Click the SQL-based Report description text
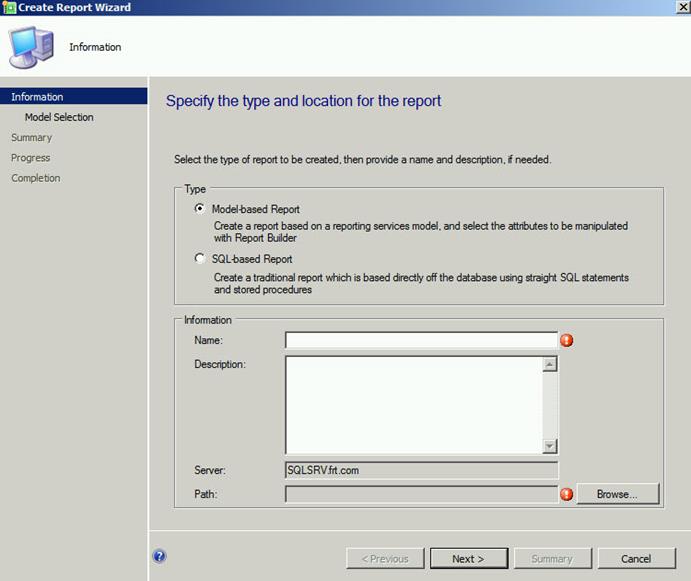The width and height of the screenshot is (691, 581). 421,283
